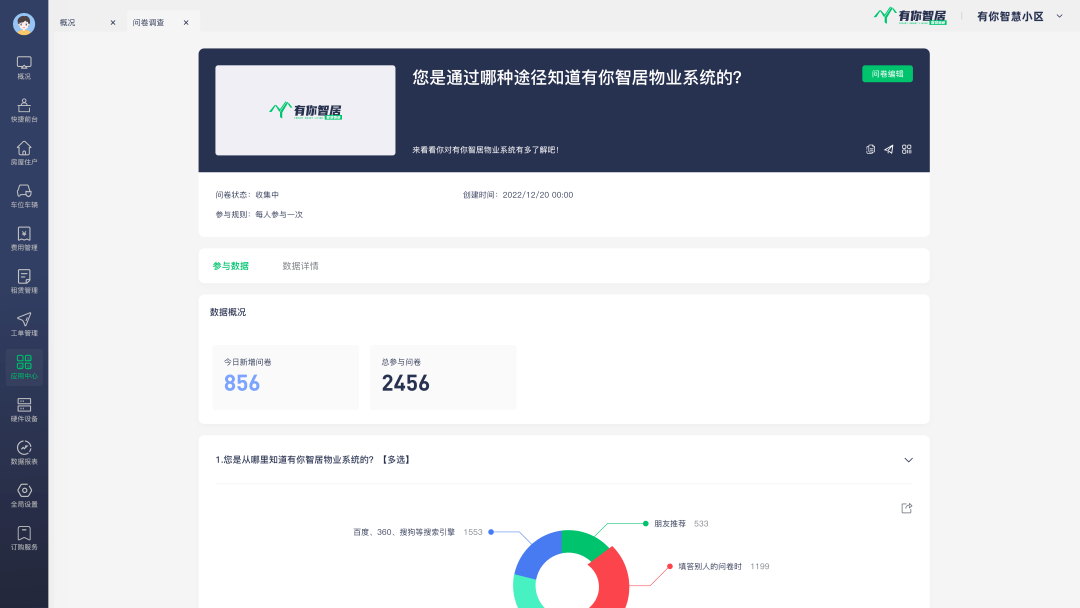The height and width of the screenshot is (608, 1080).
Task: Click the question 1 title with 【多选】
Action: click(314, 460)
